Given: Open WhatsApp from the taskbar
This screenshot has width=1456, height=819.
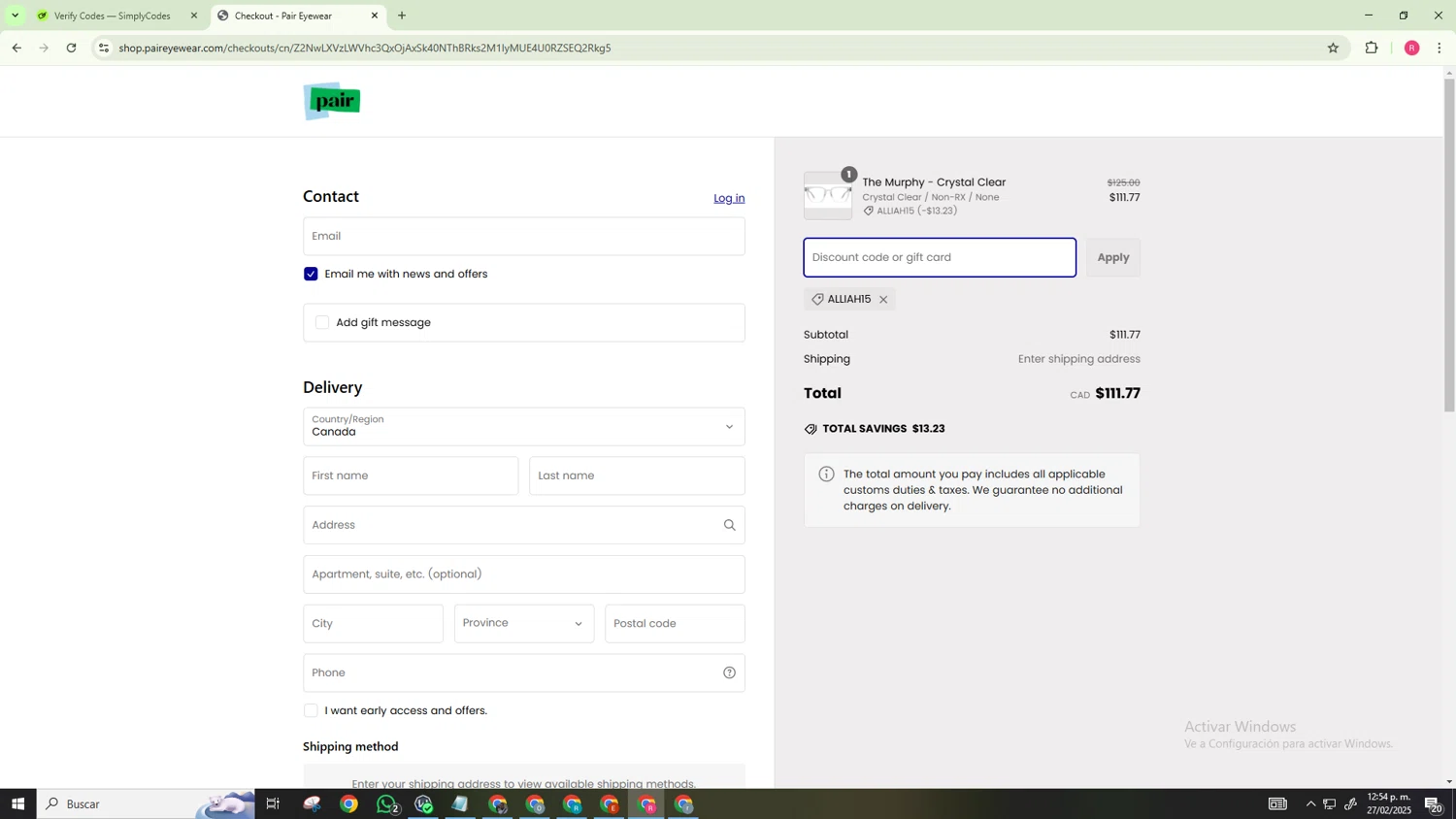Looking at the screenshot, I should pos(386,803).
